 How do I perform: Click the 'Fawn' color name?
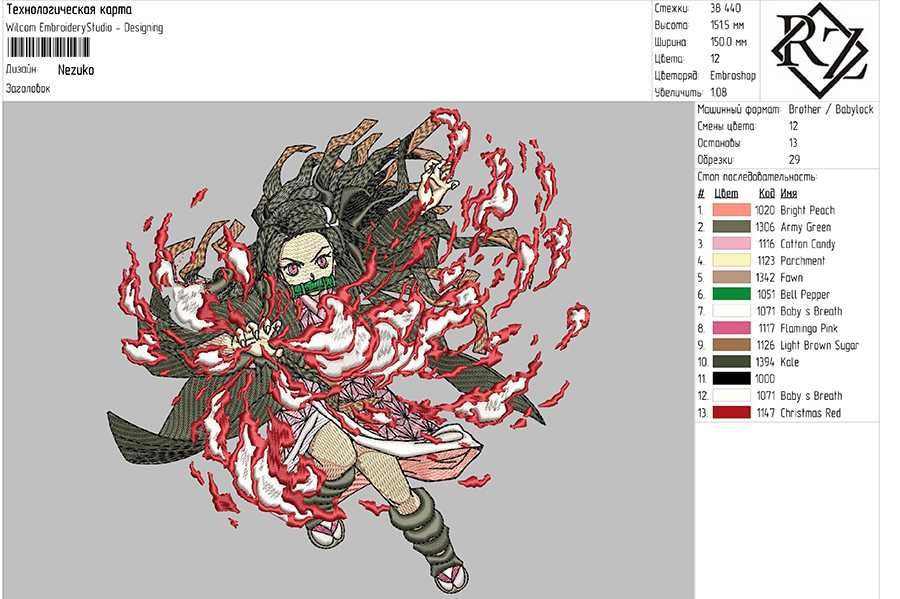pos(792,278)
